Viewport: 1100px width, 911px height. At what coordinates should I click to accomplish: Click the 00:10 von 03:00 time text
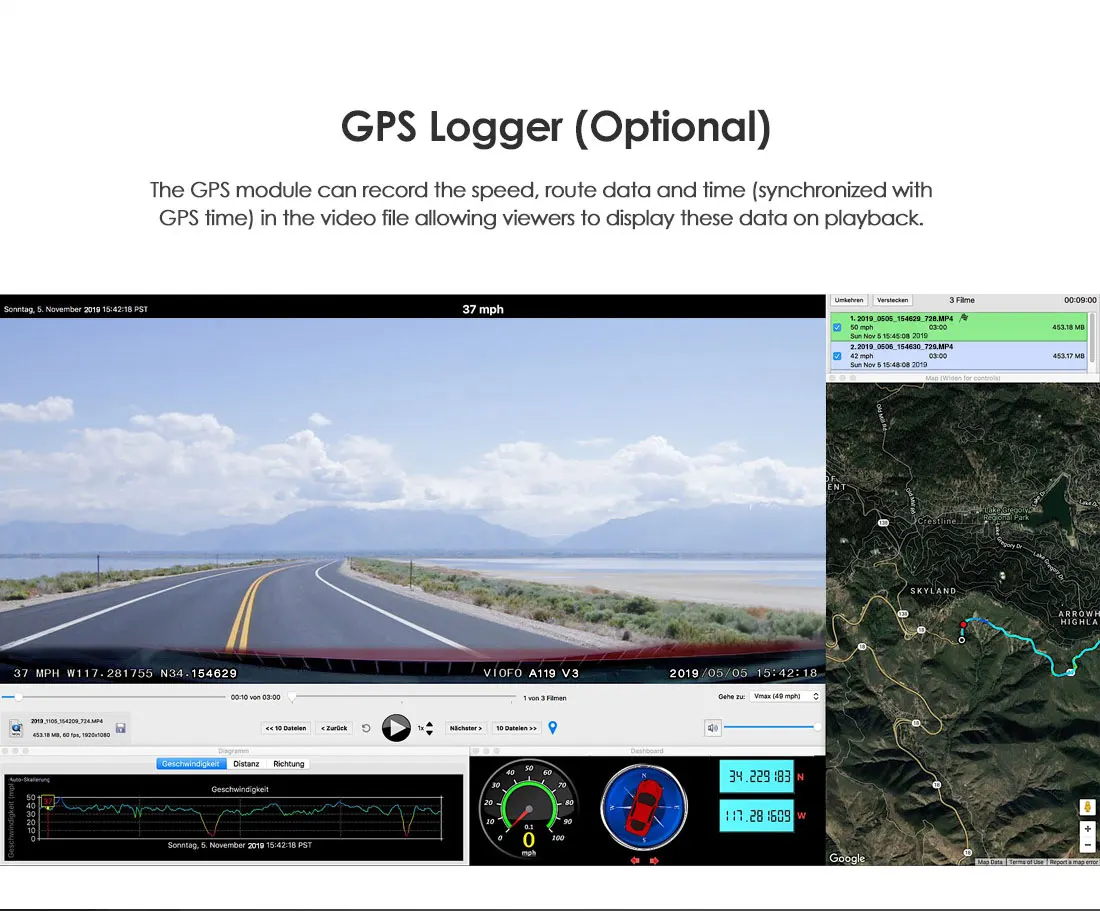click(255, 697)
